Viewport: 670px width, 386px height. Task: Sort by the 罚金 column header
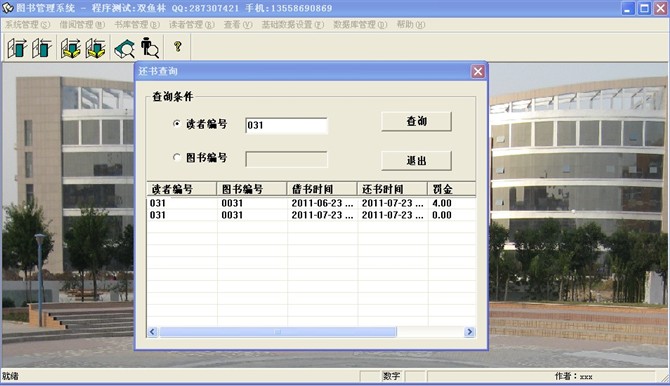[451, 189]
